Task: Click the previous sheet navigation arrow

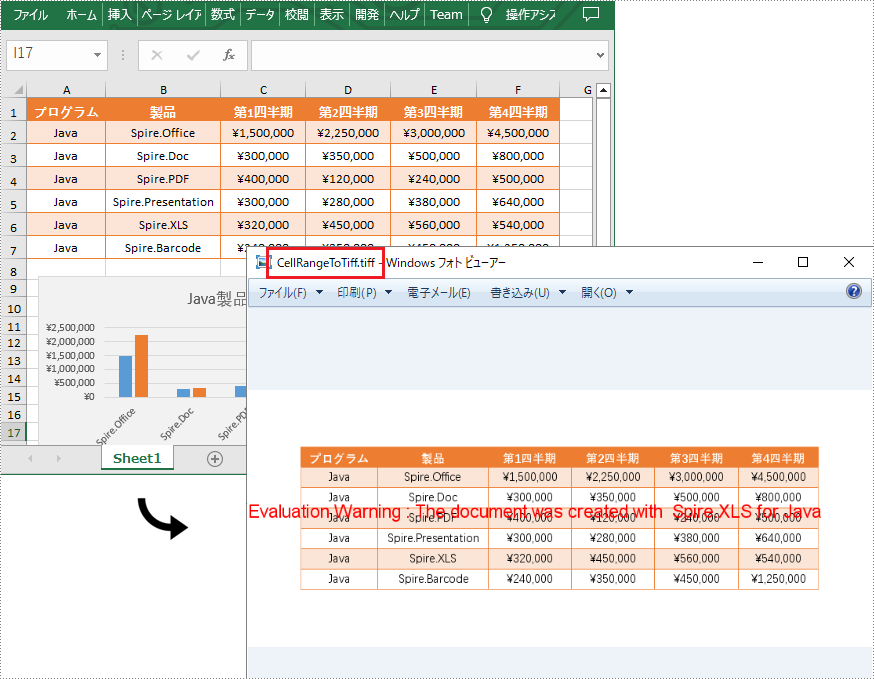Action: [x=28, y=457]
